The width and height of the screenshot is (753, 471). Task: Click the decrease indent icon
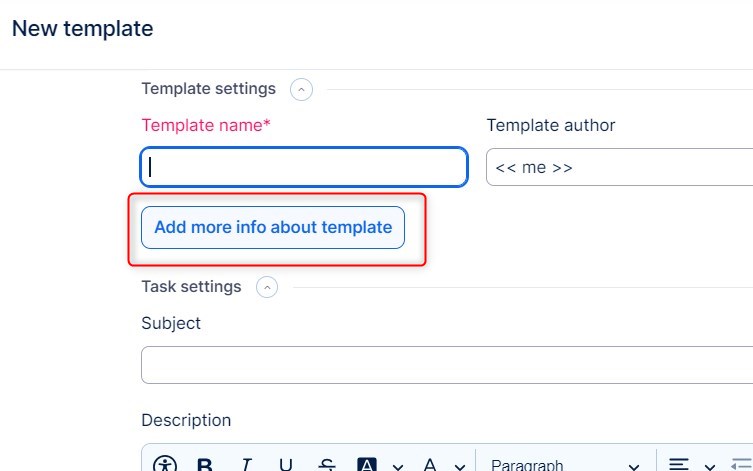coord(743,465)
